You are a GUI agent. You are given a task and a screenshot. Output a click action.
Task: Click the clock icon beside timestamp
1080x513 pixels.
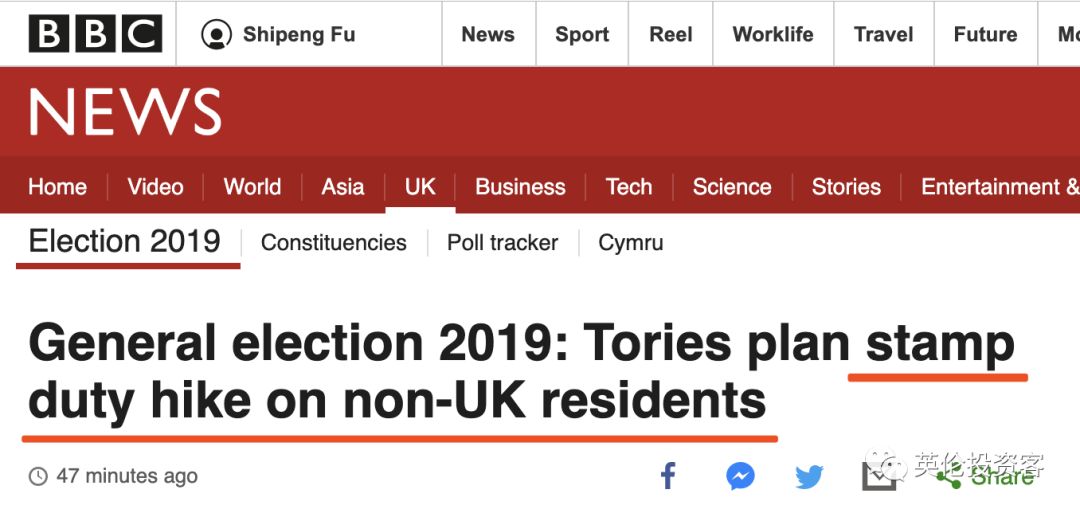(38, 477)
